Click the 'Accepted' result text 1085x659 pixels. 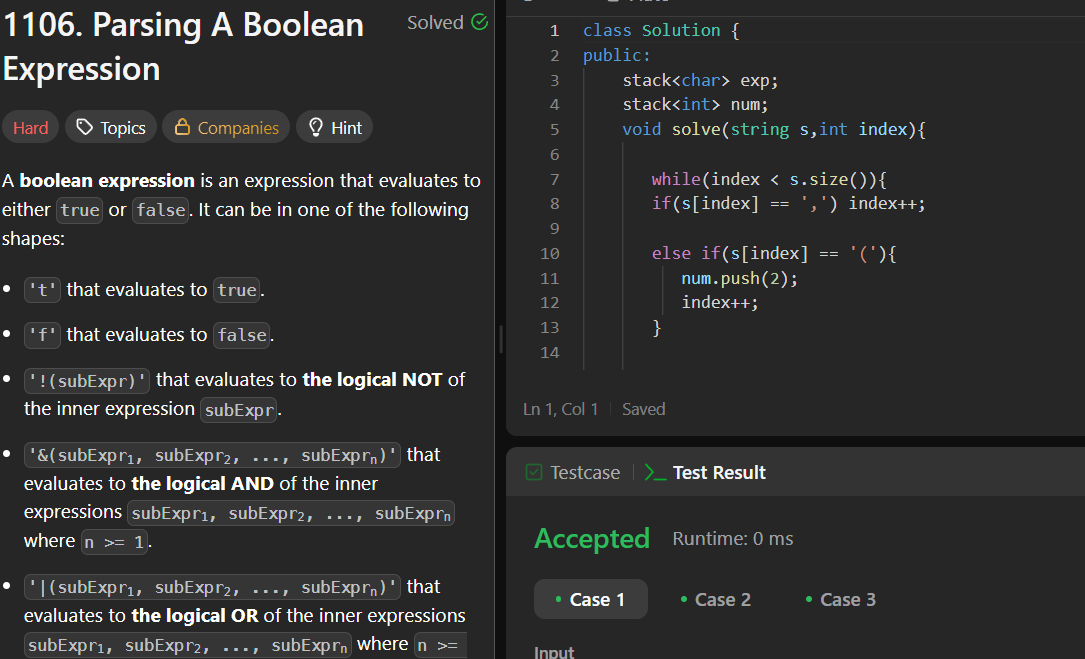[592, 538]
